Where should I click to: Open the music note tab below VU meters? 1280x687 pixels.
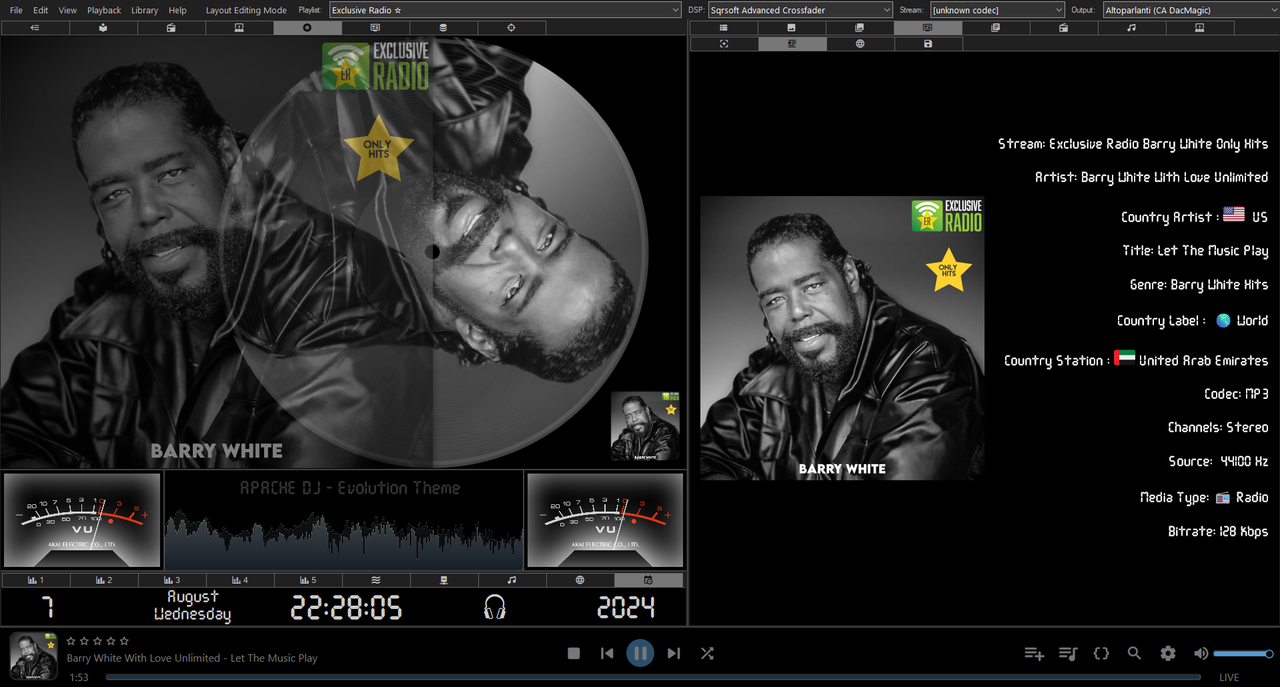click(x=511, y=580)
